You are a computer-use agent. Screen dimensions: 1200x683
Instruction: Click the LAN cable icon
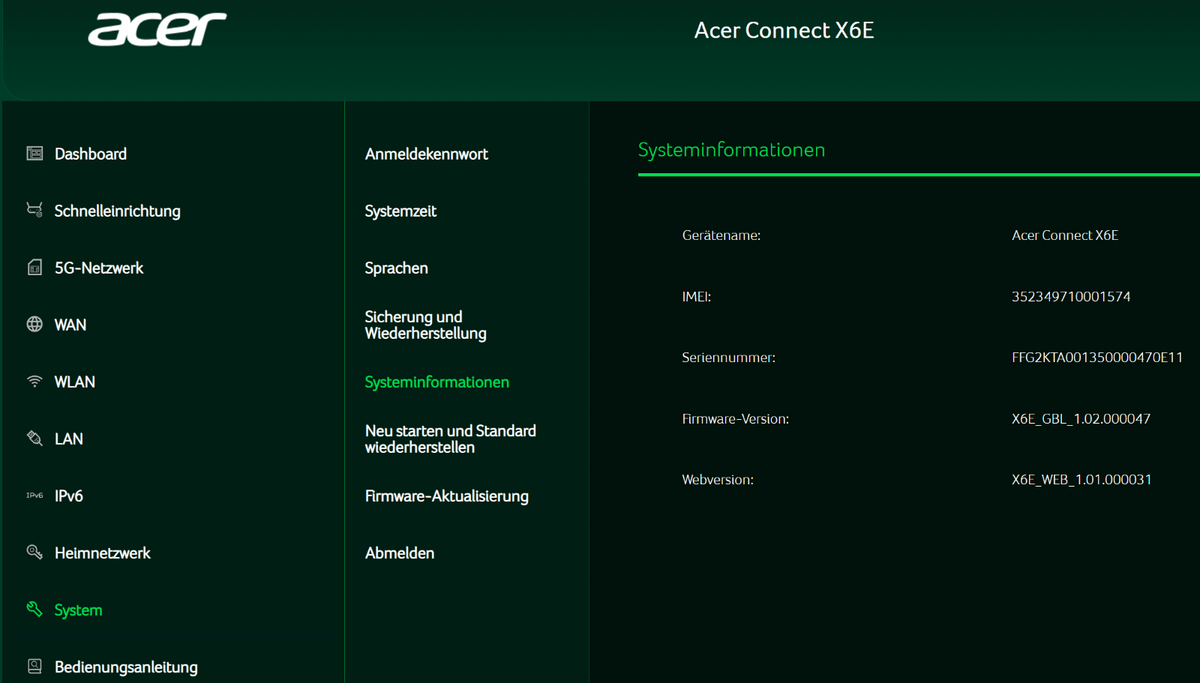(x=35, y=439)
